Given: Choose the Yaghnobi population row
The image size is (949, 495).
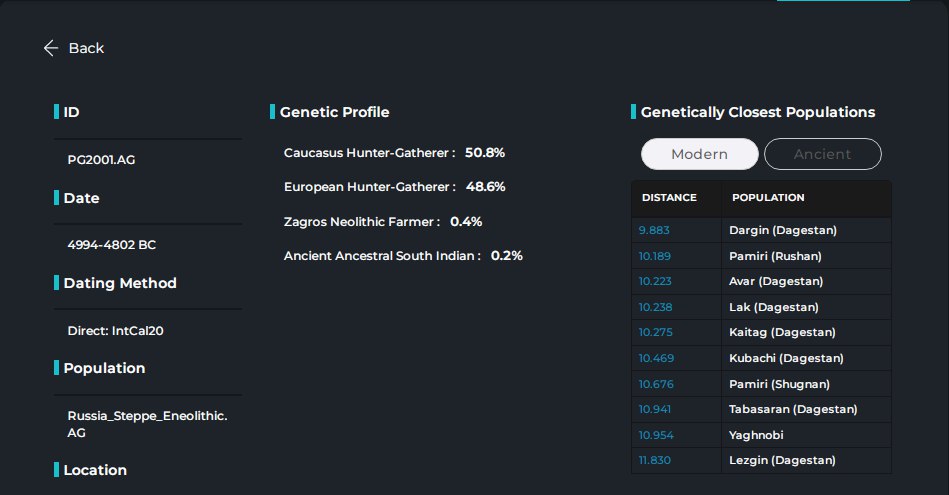Looking at the screenshot, I should (x=761, y=435).
